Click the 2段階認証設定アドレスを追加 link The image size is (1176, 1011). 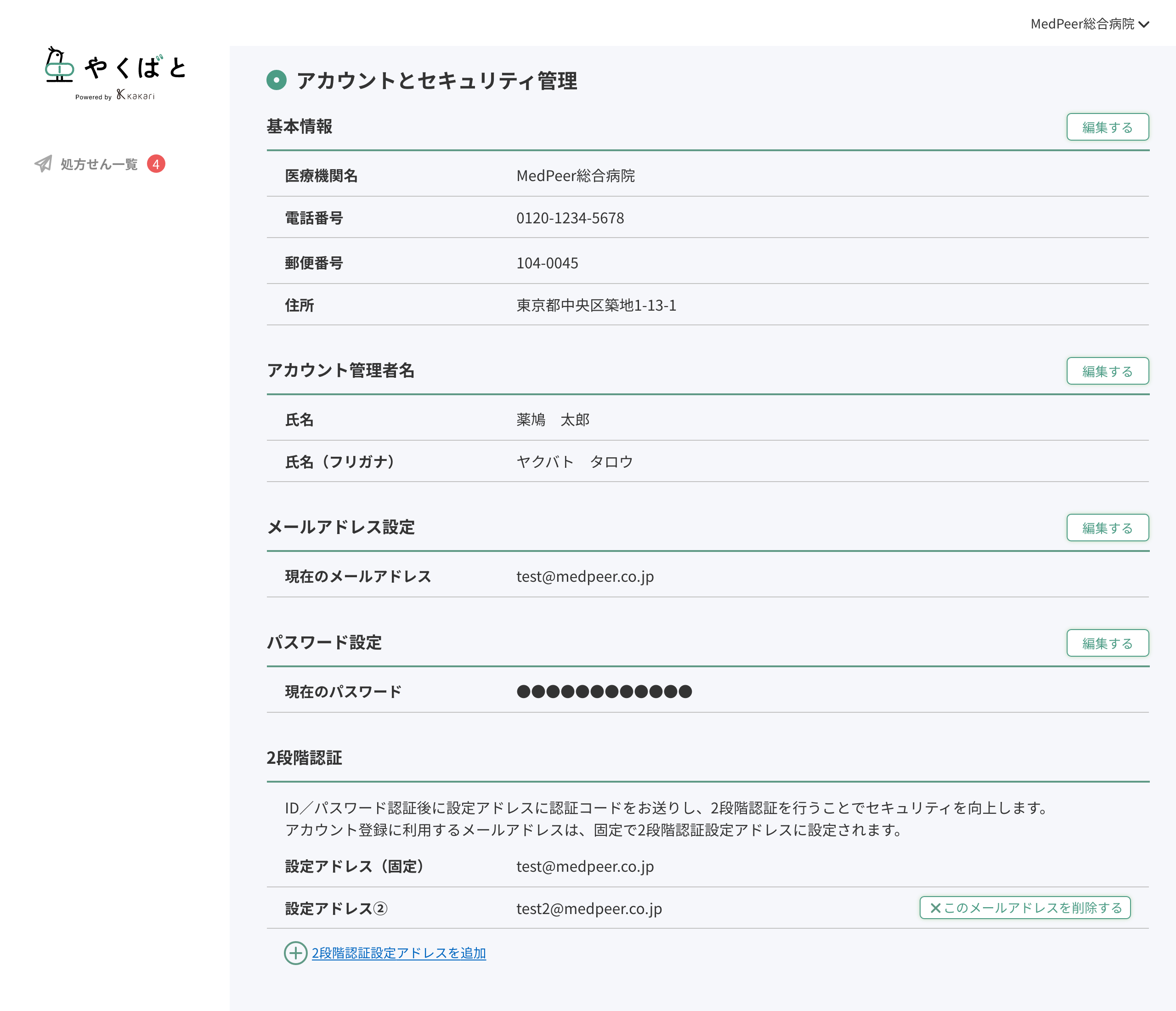[x=399, y=953]
